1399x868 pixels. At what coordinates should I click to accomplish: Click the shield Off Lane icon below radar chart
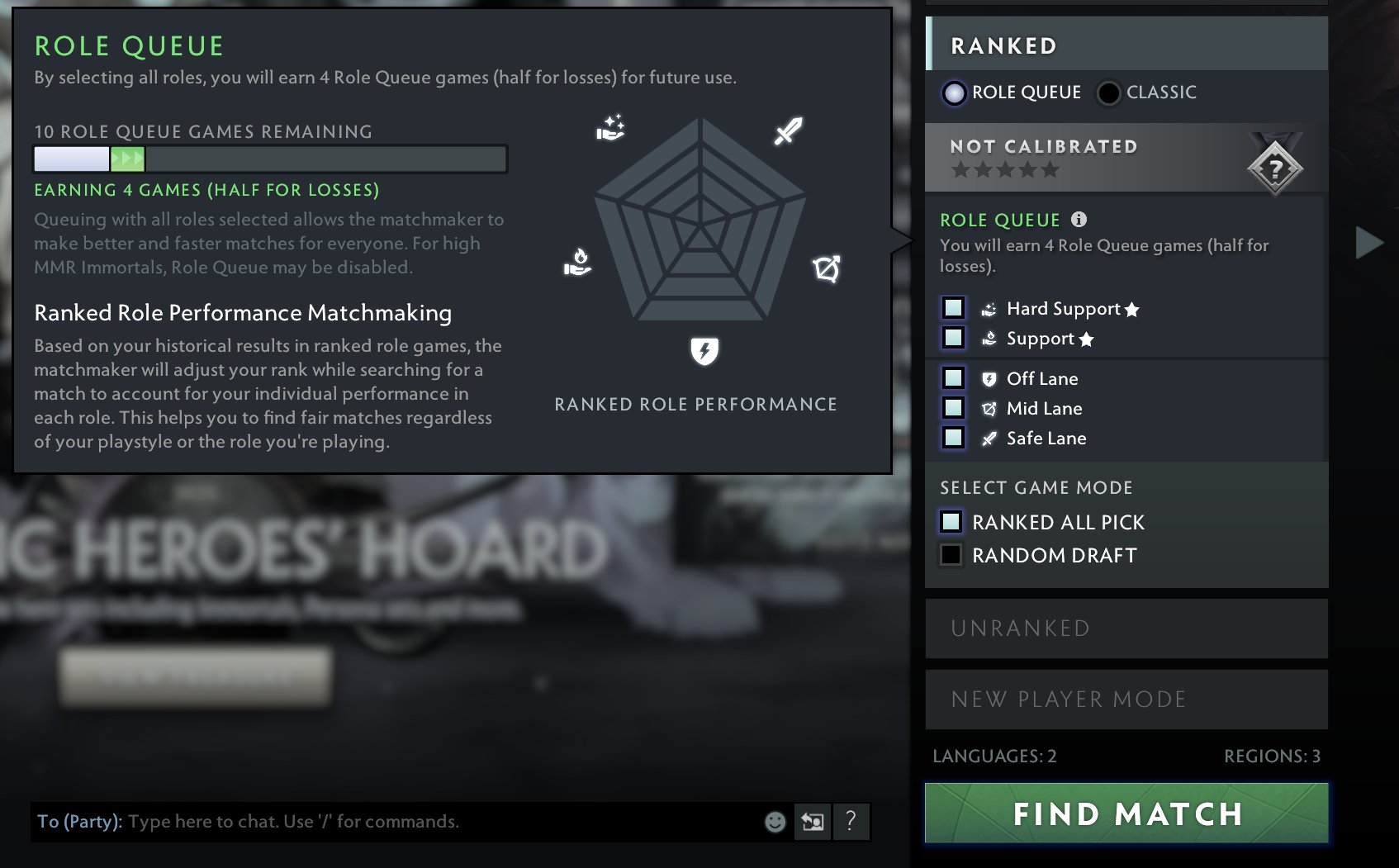click(x=704, y=351)
